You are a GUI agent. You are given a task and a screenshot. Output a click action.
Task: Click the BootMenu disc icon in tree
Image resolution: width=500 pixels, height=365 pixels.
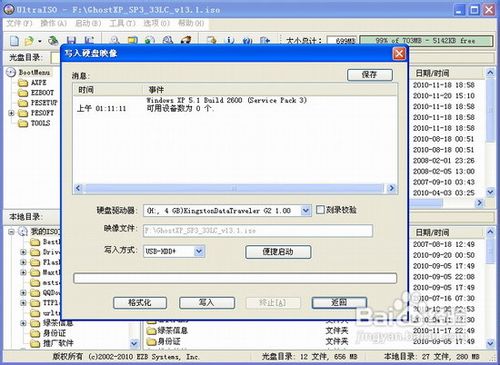coord(11,72)
